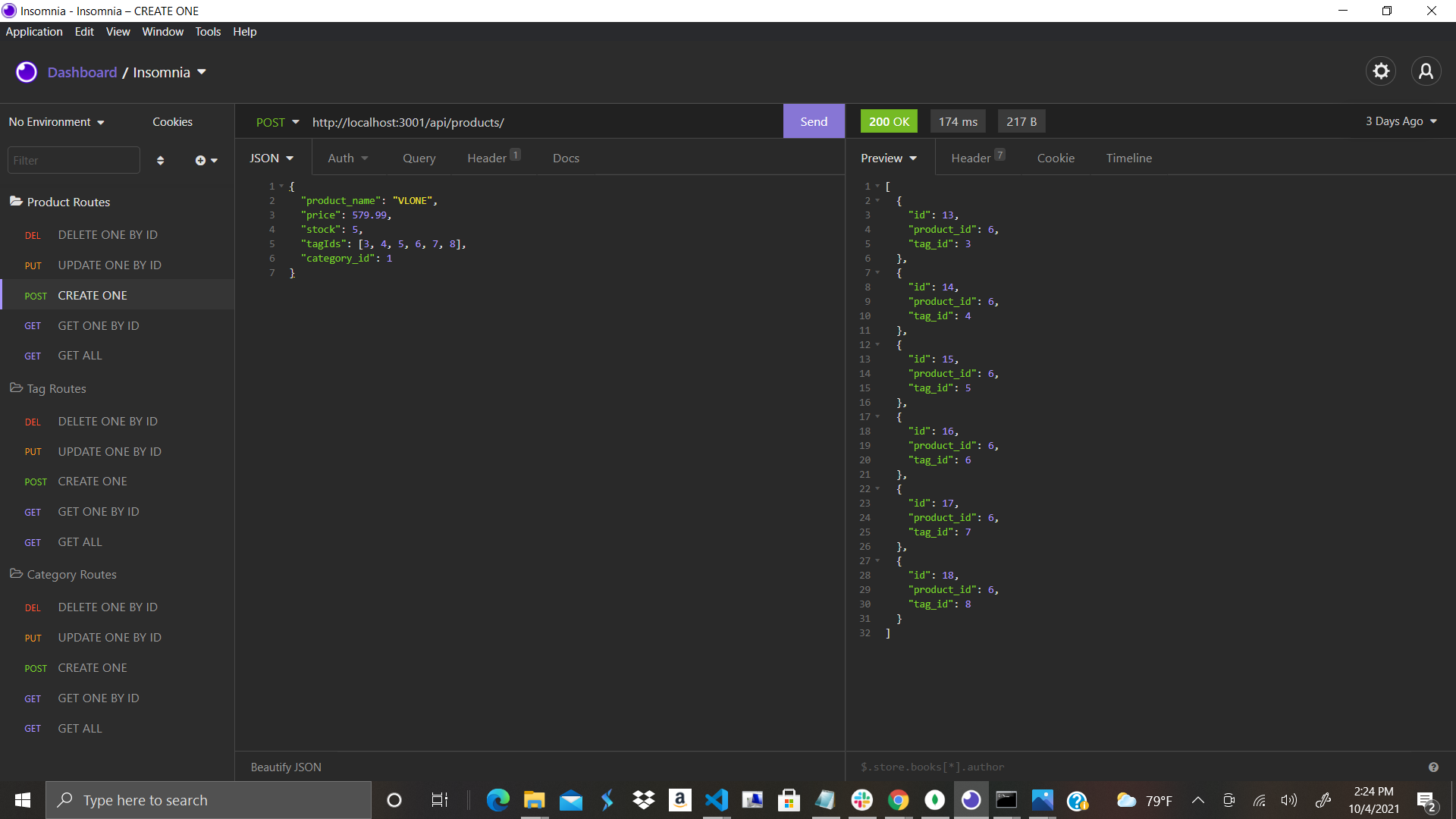Open the Auth dropdown tab
This screenshot has height=819, width=1456.
tap(348, 158)
